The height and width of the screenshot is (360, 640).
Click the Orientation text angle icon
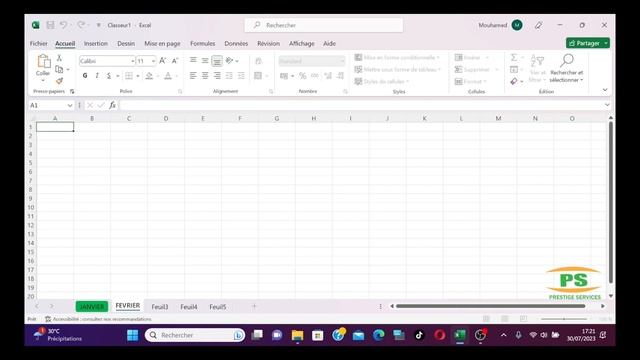tap(230, 61)
